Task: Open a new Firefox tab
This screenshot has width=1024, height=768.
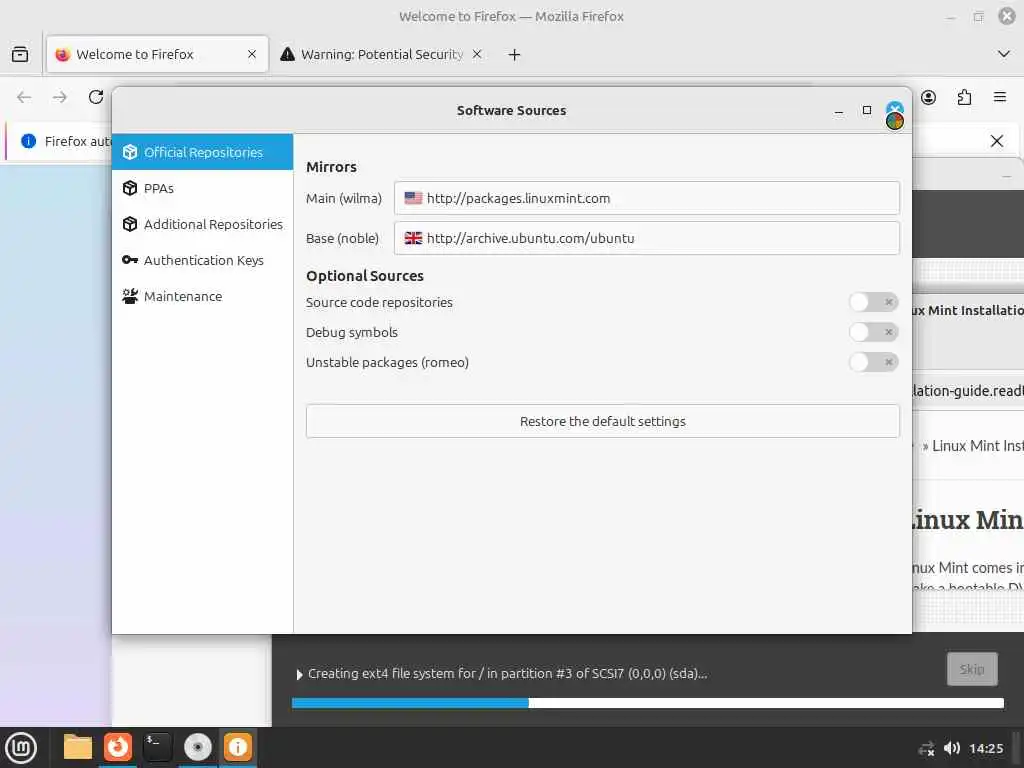Action: 515,55
